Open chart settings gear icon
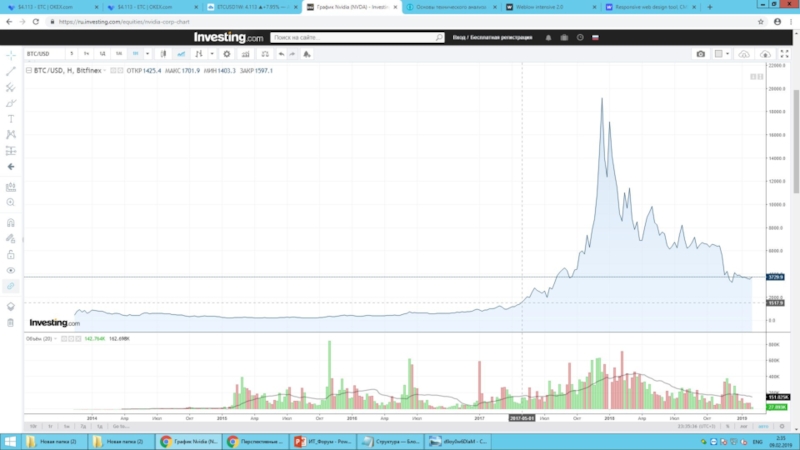This screenshot has width=800, height=450. [227, 53]
